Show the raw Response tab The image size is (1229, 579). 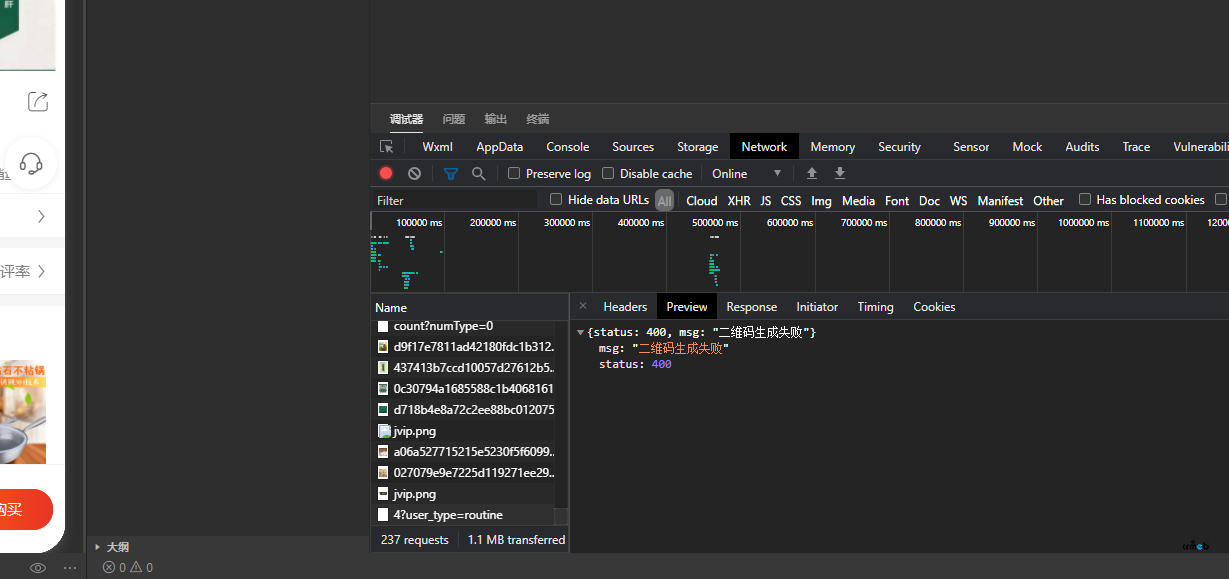pos(752,307)
